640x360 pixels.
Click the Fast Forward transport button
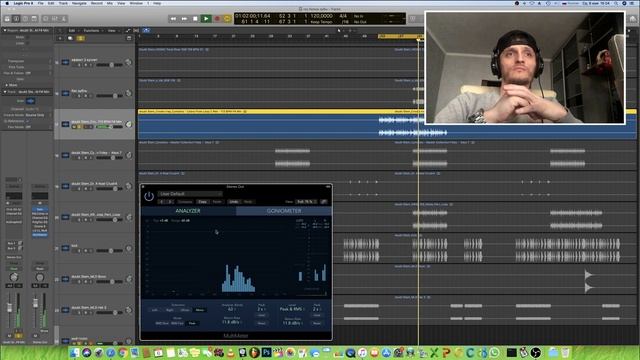tap(184, 19)
